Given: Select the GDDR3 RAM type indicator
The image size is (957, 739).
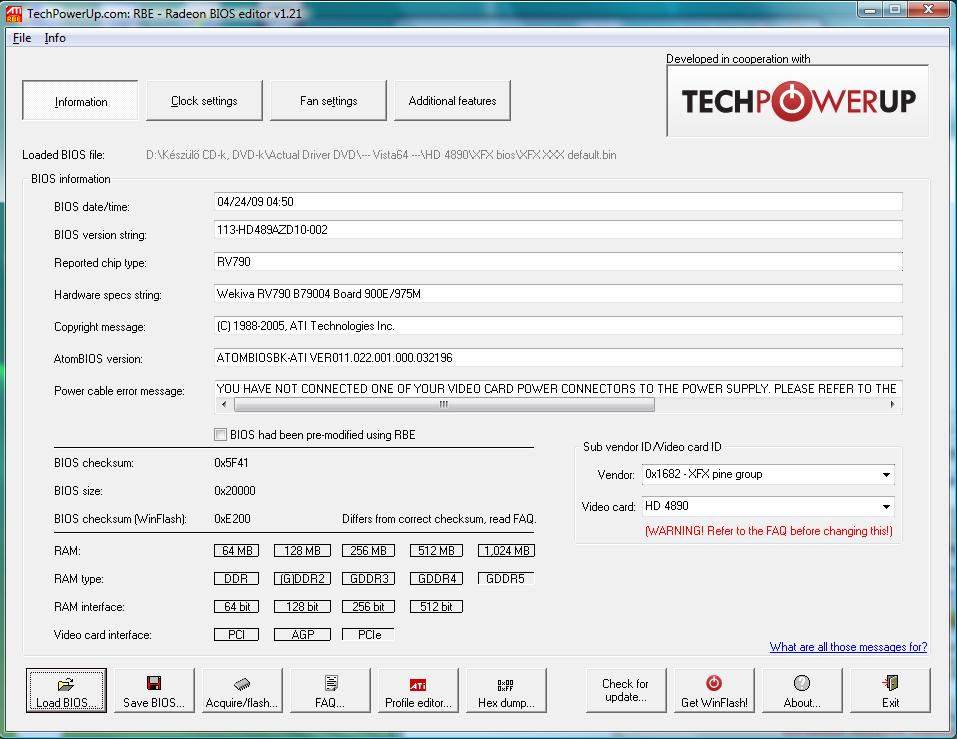Looking at the screenshot, I should 368,579.
